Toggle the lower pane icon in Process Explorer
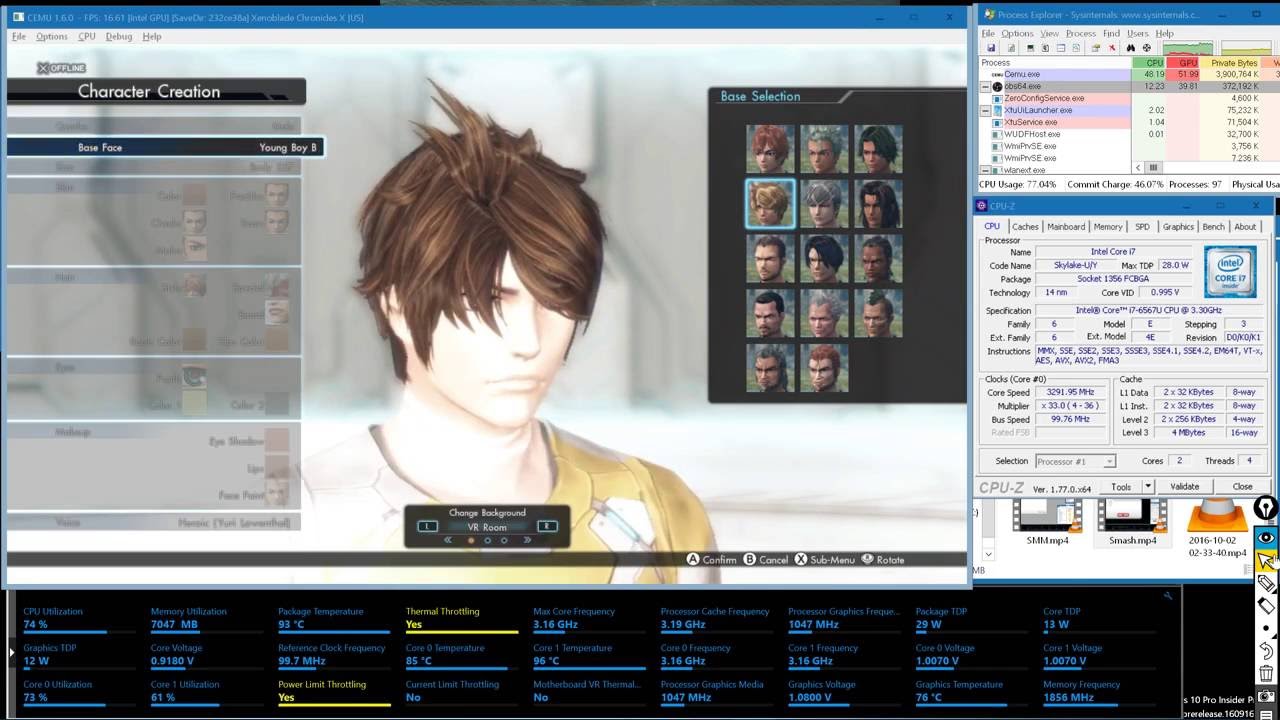 pos(1061,48)
